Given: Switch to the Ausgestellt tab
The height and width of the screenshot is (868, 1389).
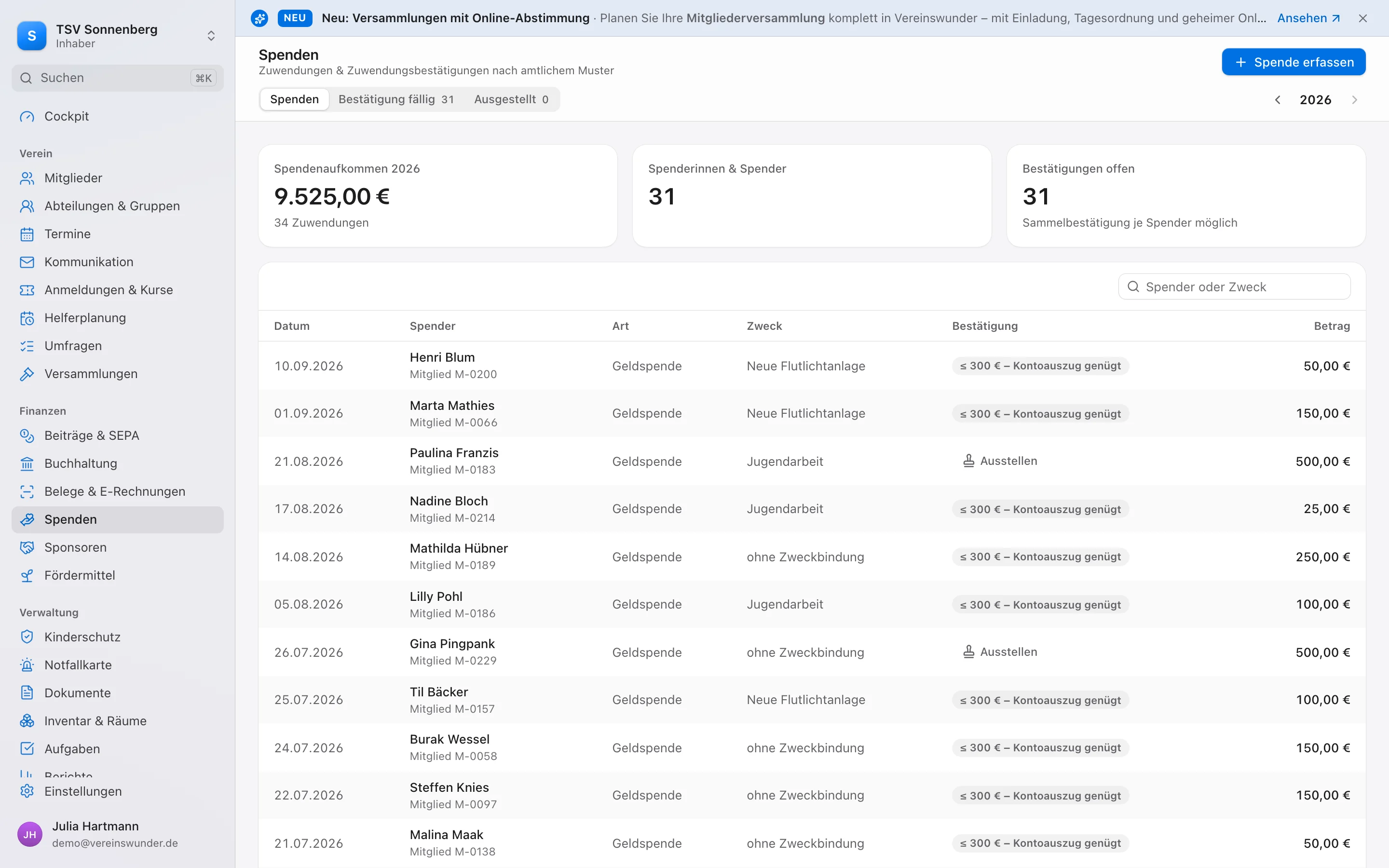Looking at the screenshot, I should tap(511, 99).
